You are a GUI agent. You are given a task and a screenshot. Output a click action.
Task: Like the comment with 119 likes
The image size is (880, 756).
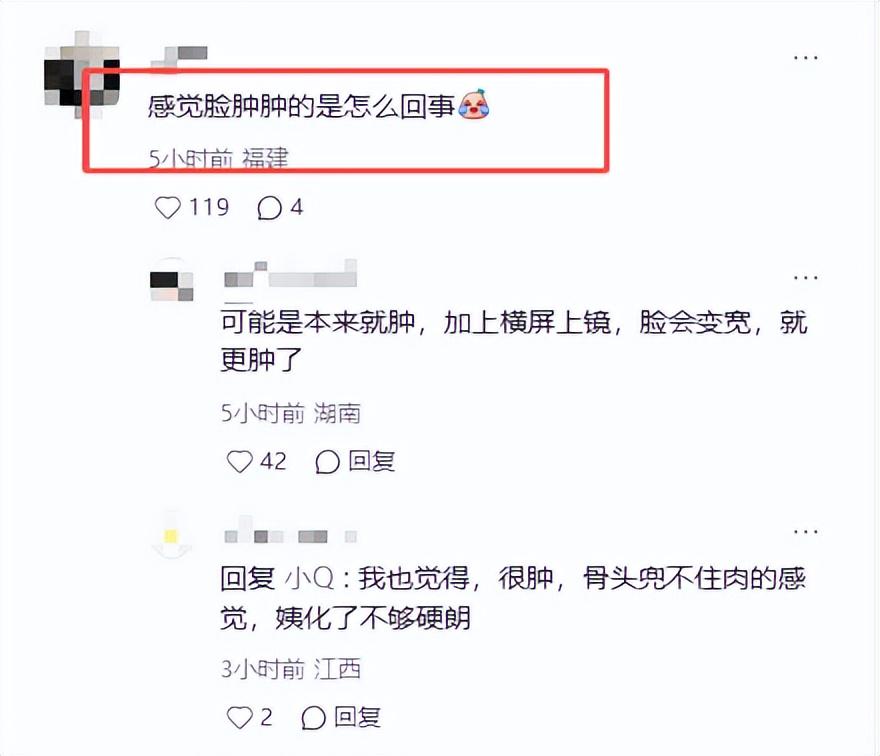(x=167, y=208)
